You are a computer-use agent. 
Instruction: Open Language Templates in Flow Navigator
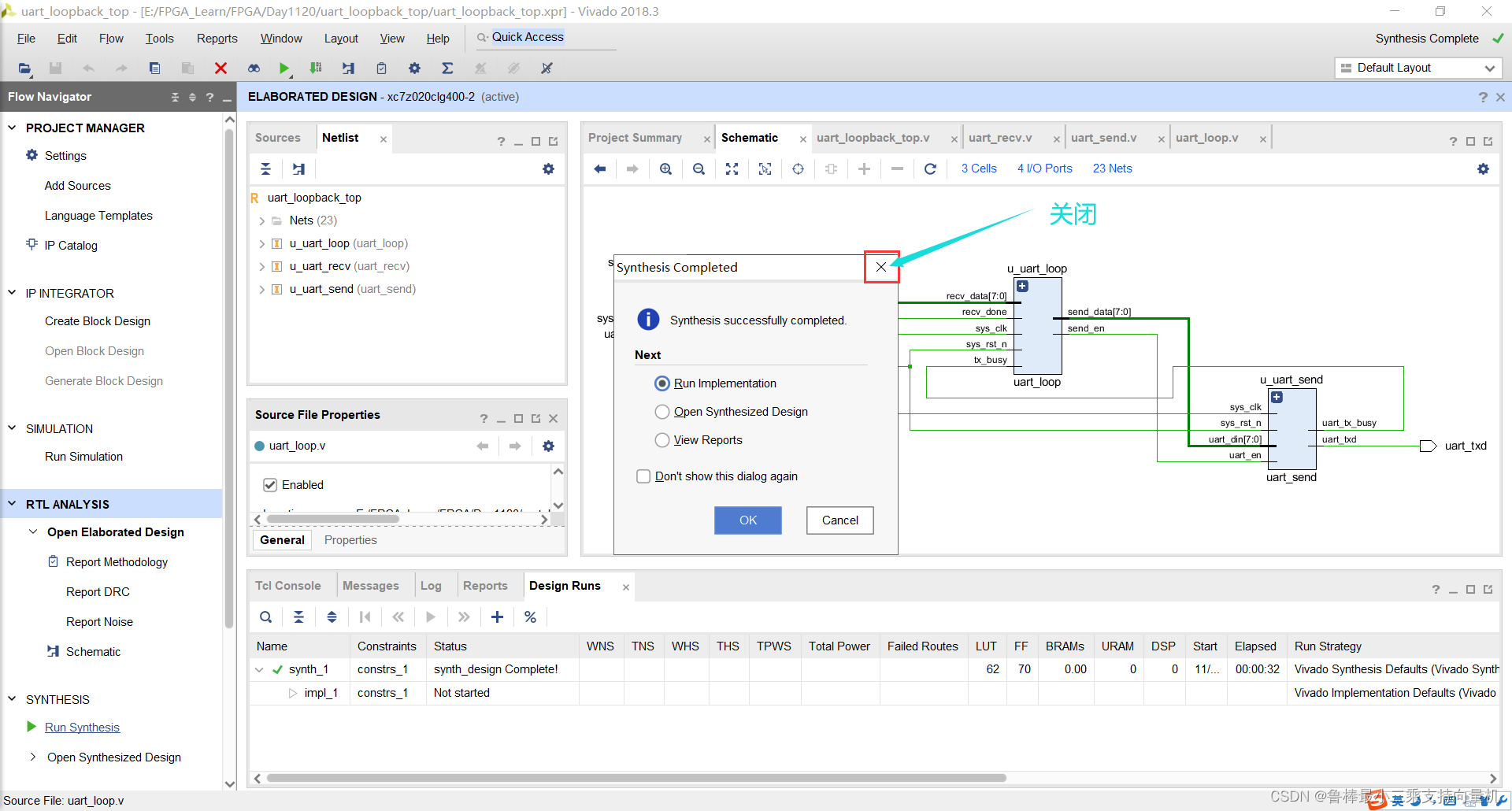coord(98,216)
